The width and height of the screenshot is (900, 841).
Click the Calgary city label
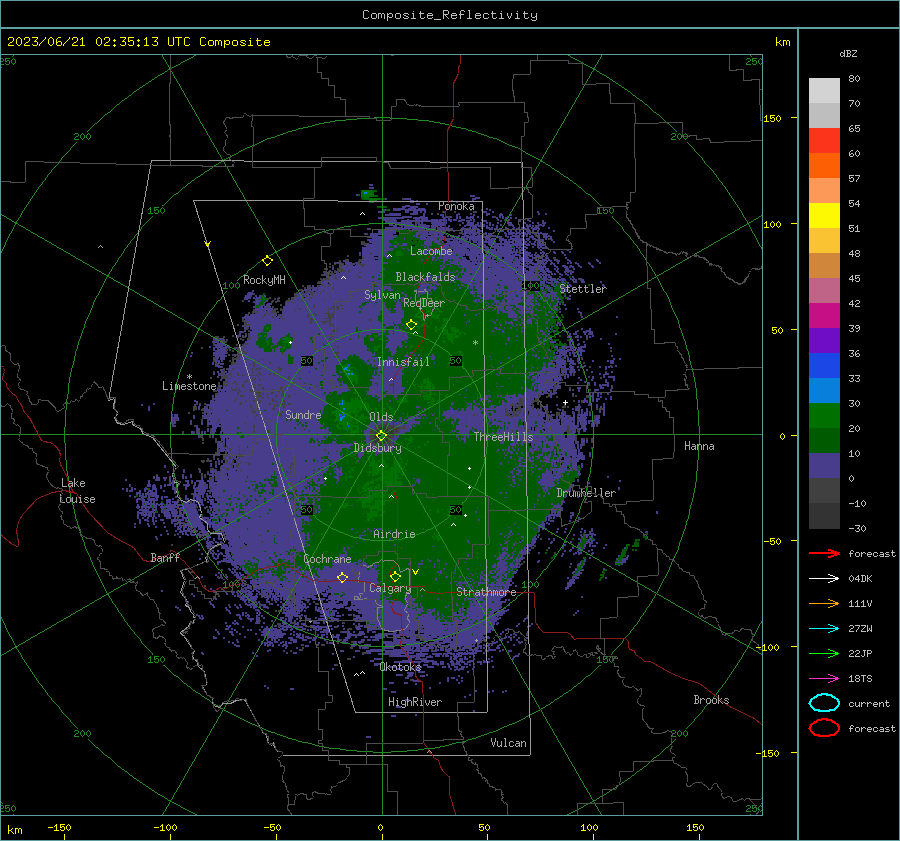390,588
